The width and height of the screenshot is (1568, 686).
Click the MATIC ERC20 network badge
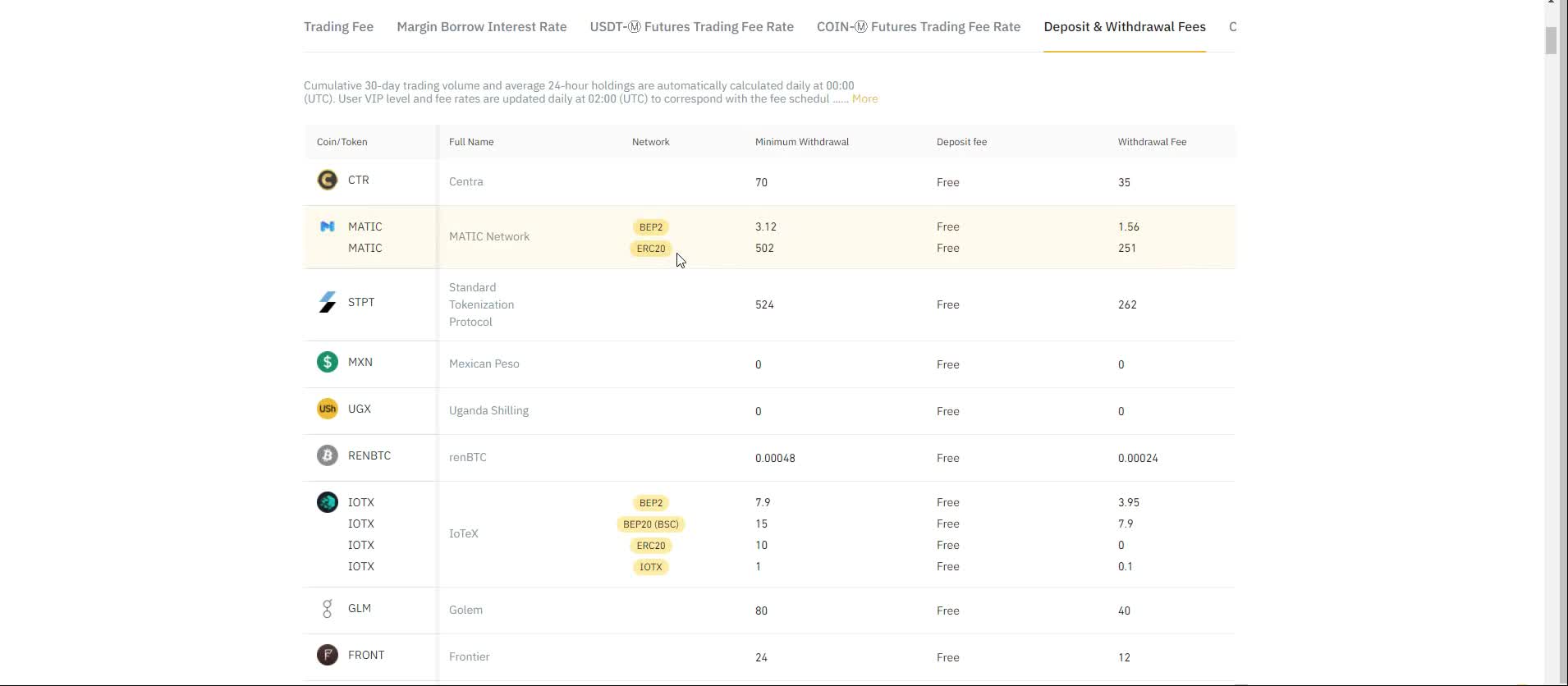651,249
